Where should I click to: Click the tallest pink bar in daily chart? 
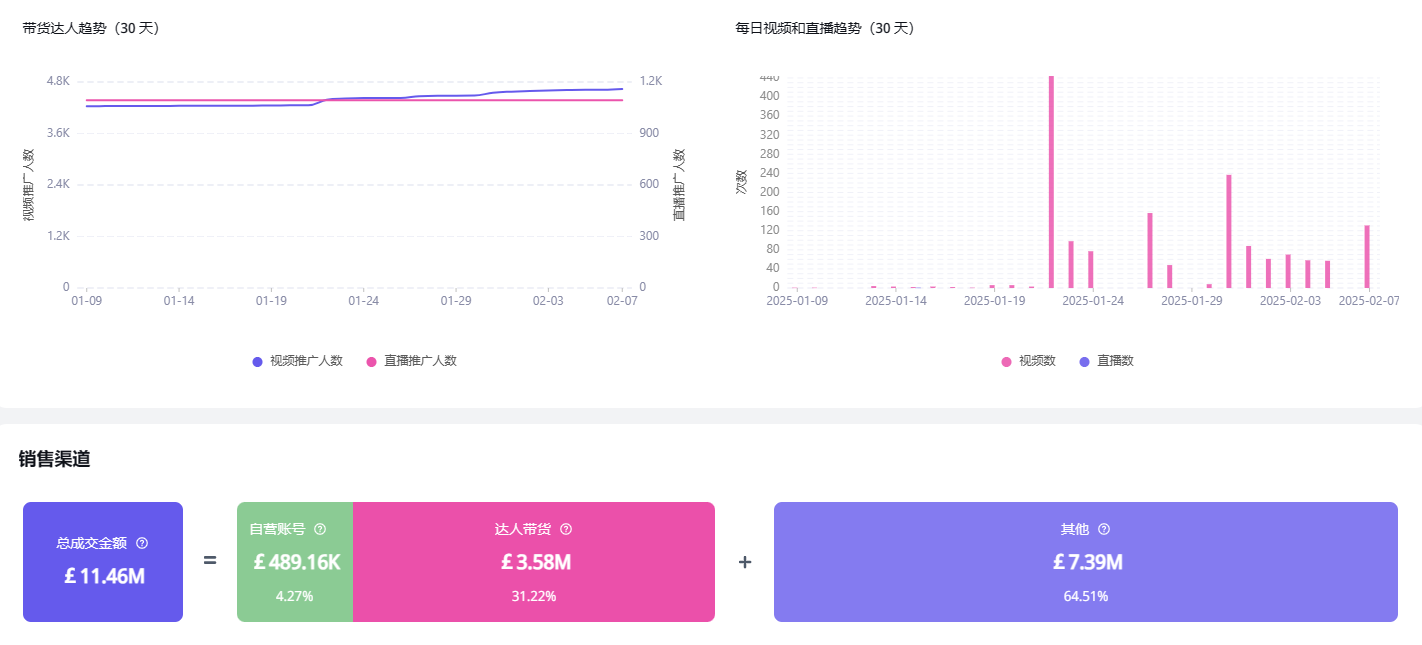[1051, 180]
